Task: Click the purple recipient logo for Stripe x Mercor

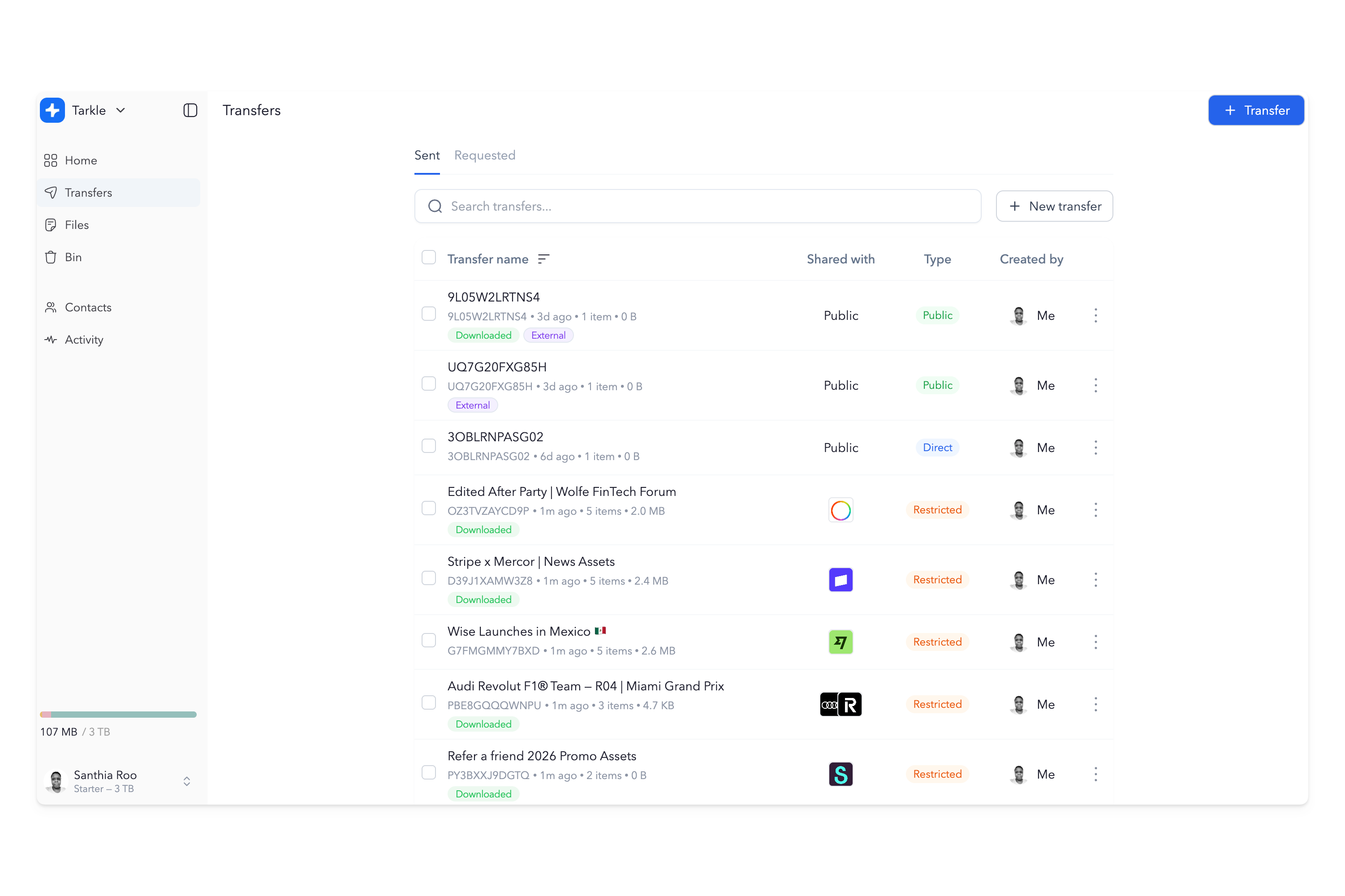Action: tap(841, 579)
